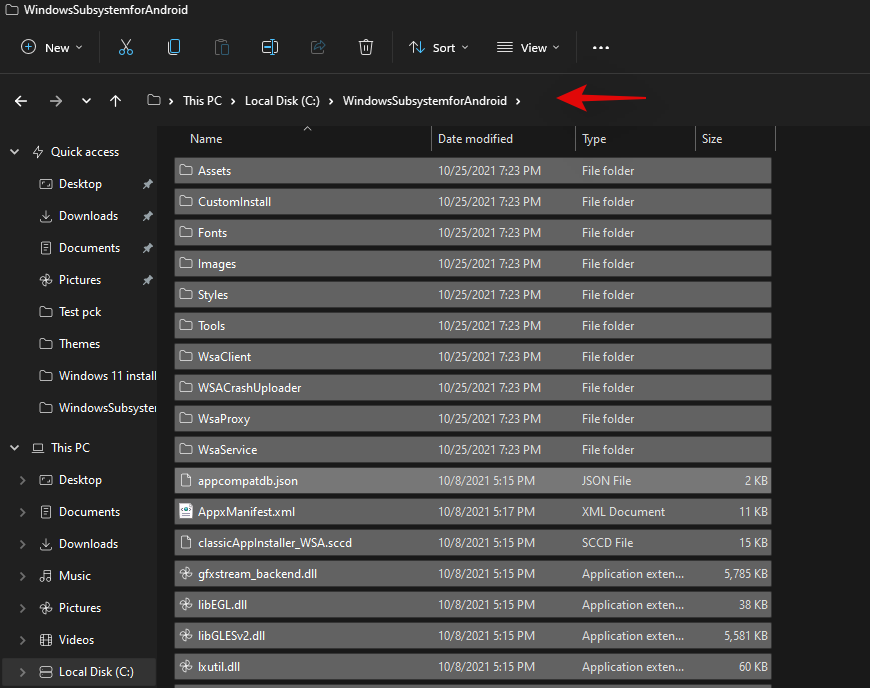
Task: Expand Local Disk (C:) in navigation pane
Action: tap(23, 672)
